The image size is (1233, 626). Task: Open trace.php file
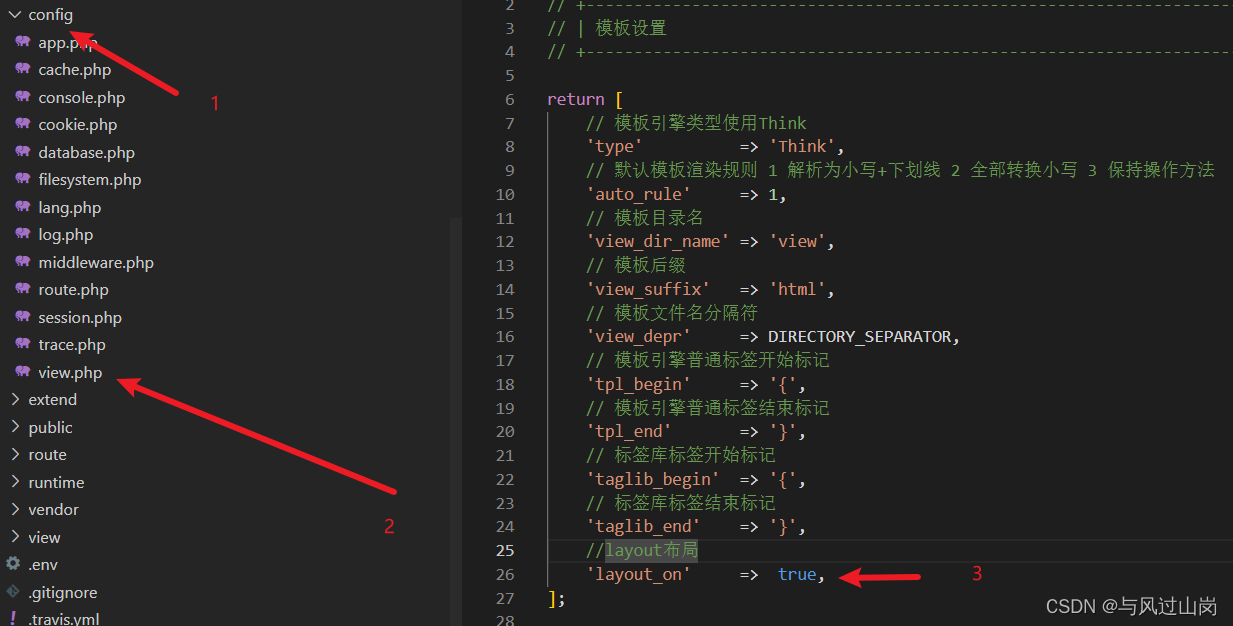click(72, 345)
